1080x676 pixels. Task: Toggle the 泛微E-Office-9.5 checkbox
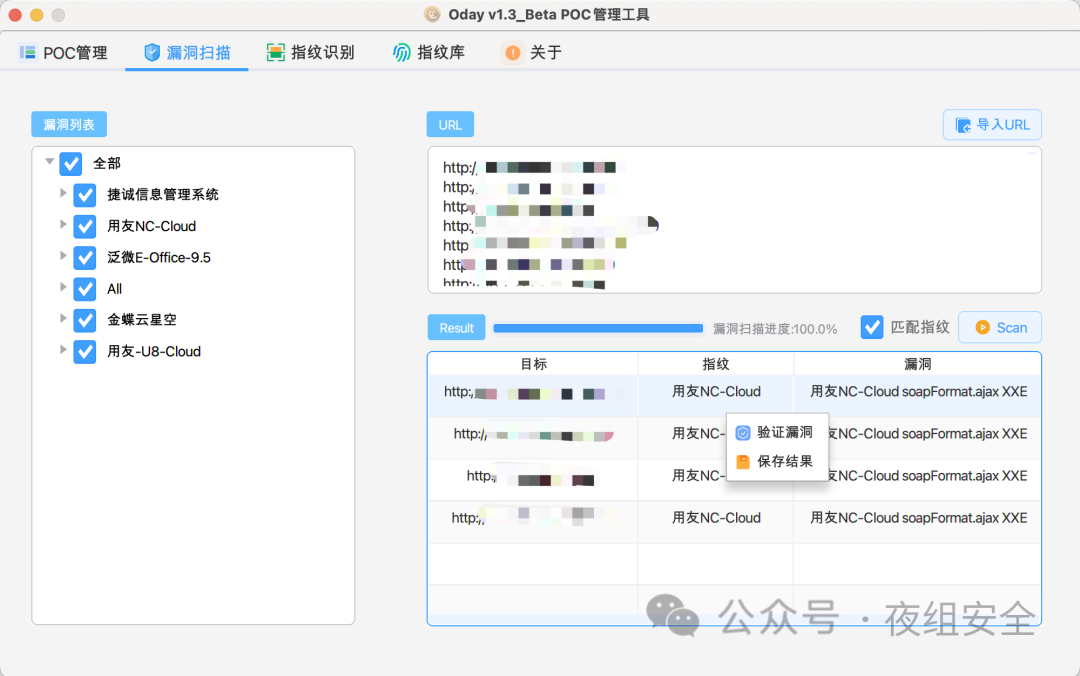[85, 258]
